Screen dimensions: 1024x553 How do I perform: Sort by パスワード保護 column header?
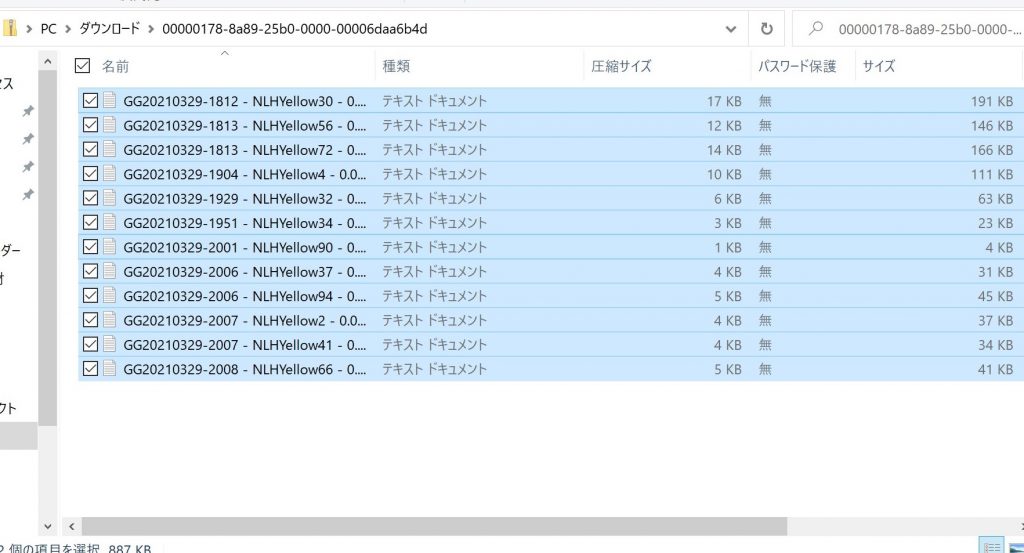pos(797,66)
